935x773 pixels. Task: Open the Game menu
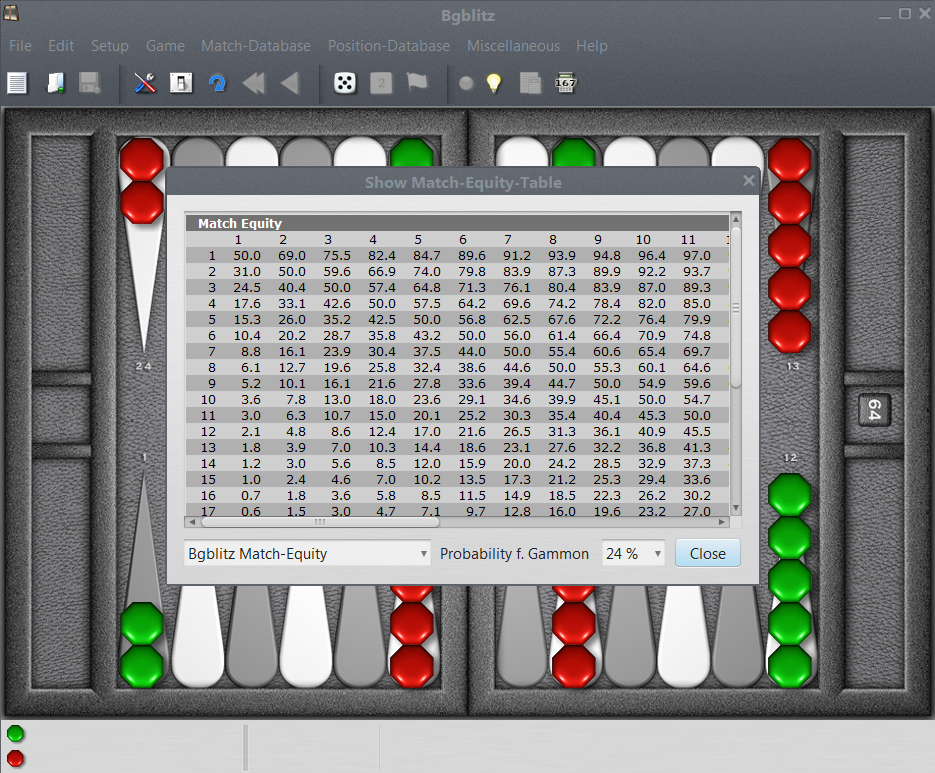pos(165,46)
